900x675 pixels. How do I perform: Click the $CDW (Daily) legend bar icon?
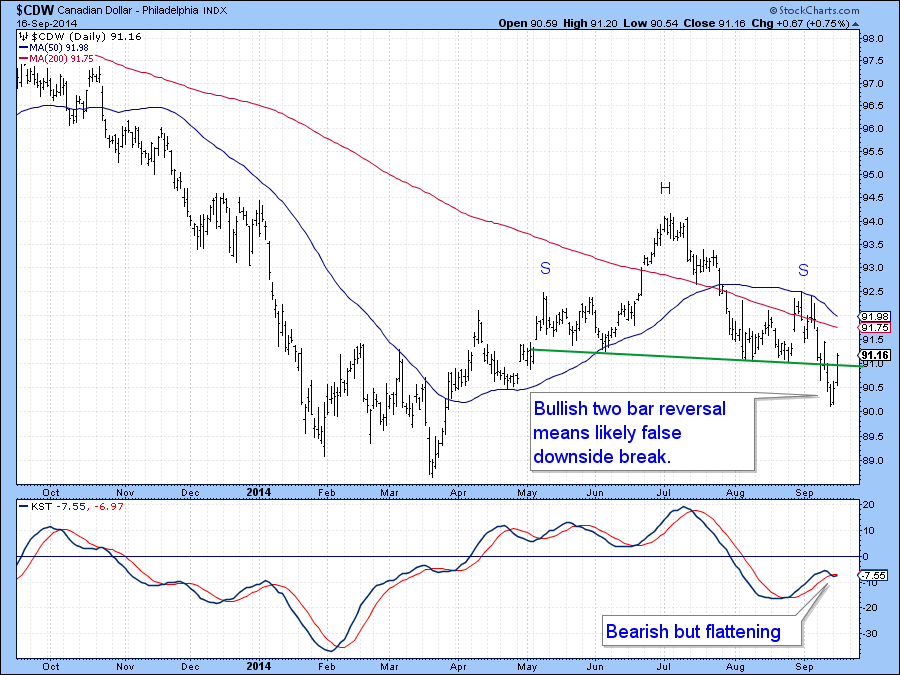pos(24,36)
